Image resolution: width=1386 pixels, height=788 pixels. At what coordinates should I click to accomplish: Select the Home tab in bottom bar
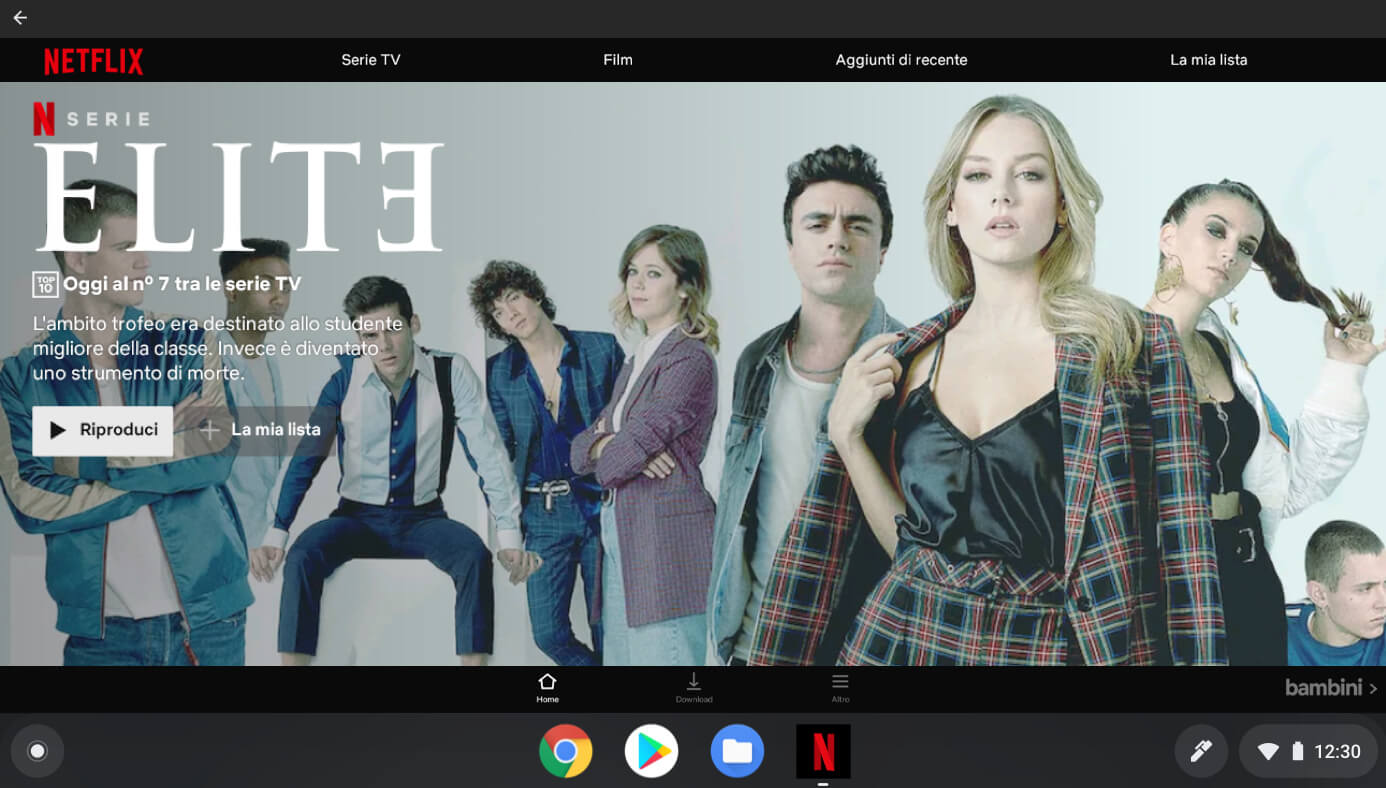pyautogui.click(x=547, y=688)
